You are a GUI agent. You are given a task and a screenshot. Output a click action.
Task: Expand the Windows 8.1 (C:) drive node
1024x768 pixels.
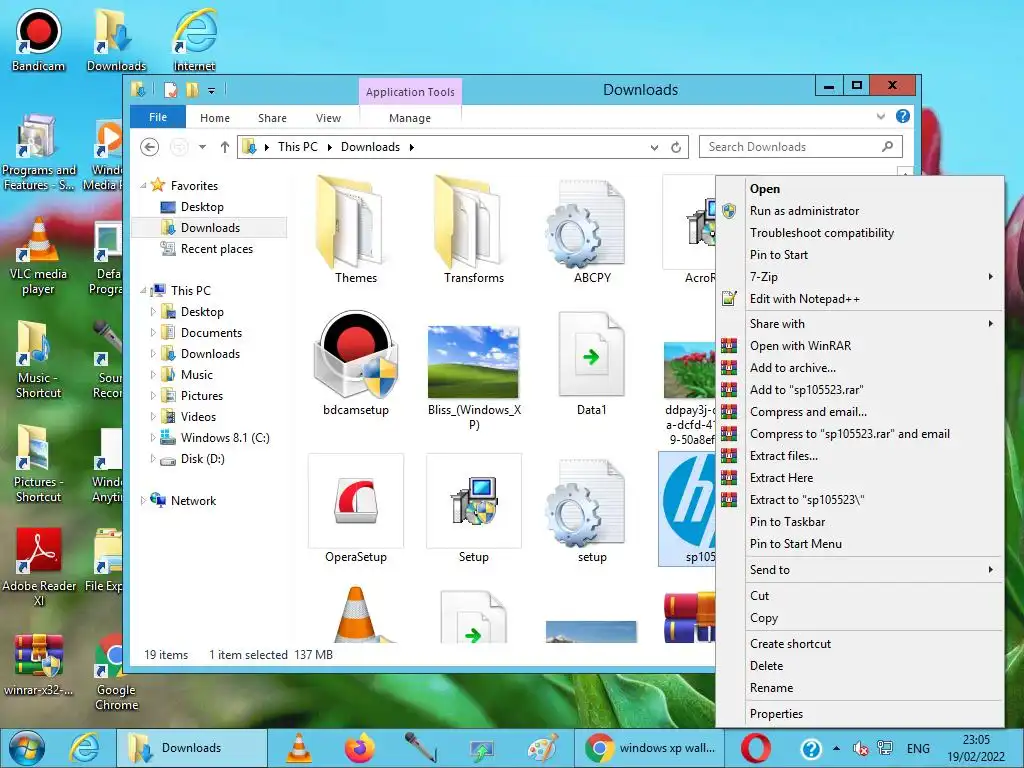[x=153, y=437]
